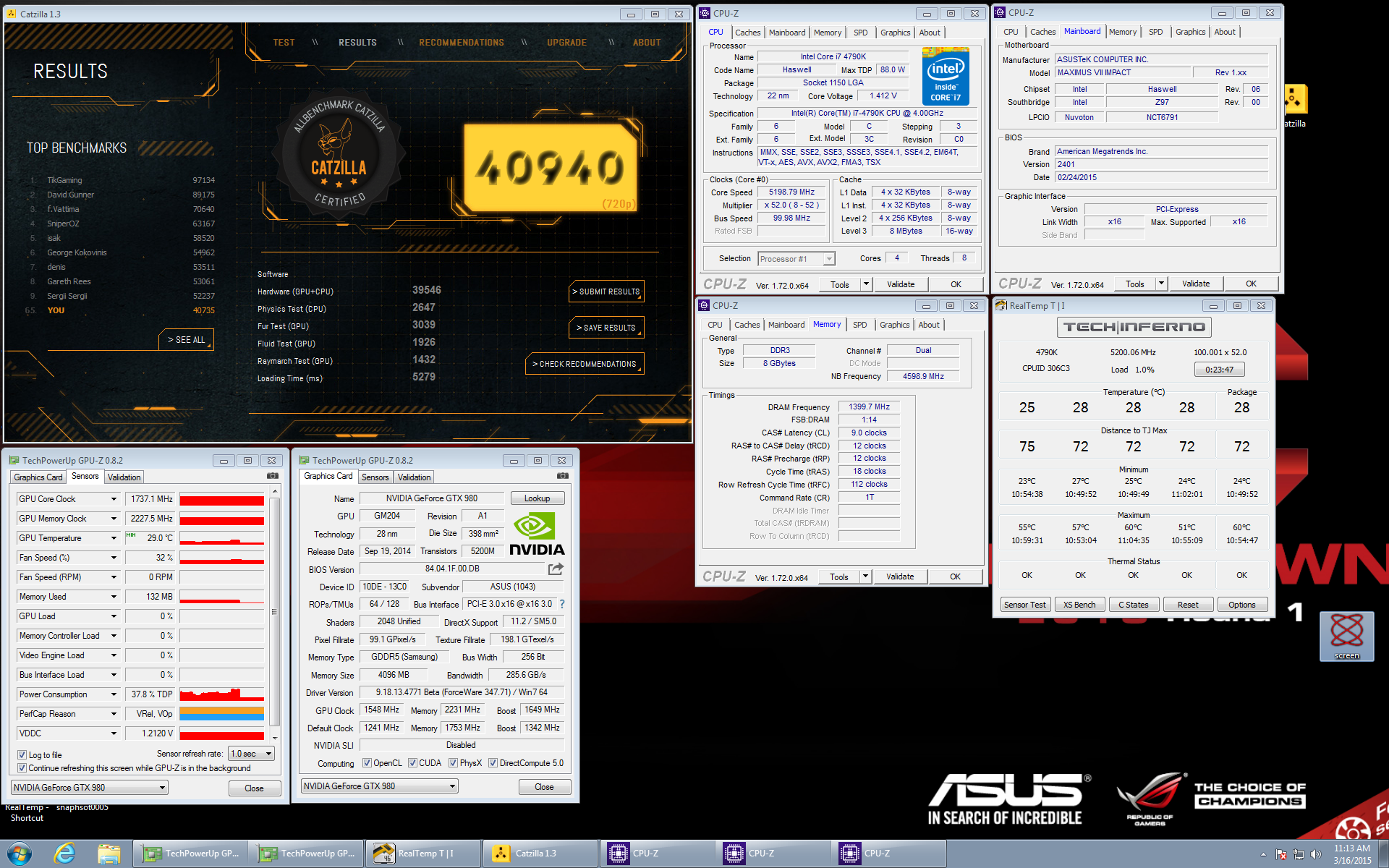The height and width of the screenshot is (868, 1389).
Task: Click the GPU-Z Graphics Card window camera icon
Action: point(563,476)
